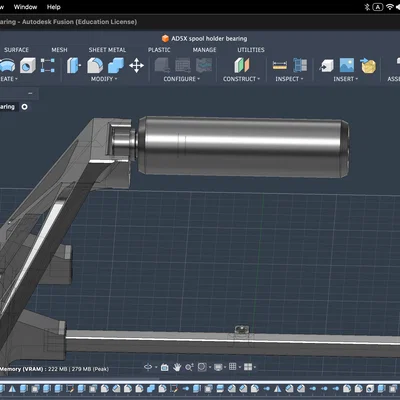Select the Press Pull tool
The image size is (400, 400).
coord(73,65)
